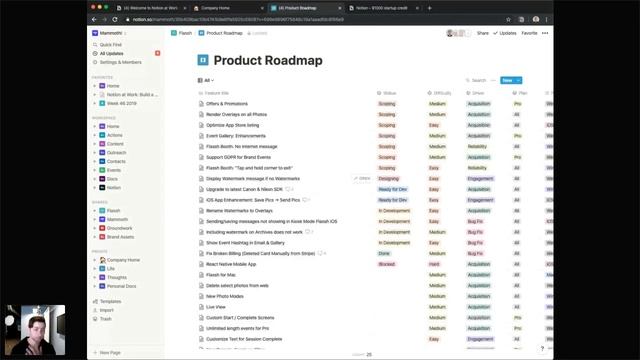Viewport: 640px width, 360px height.
Task: Click the browser reload button
Action: click(x=115, y=19)
